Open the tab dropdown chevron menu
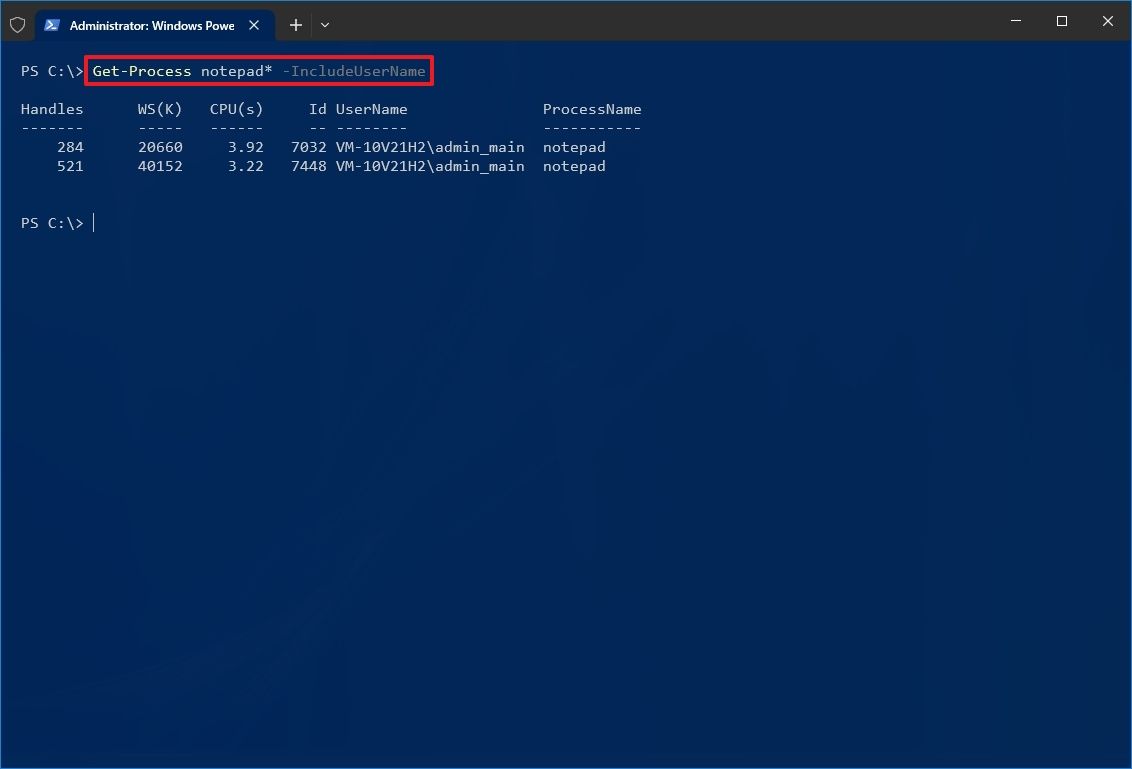 click(x=323, y=25)
